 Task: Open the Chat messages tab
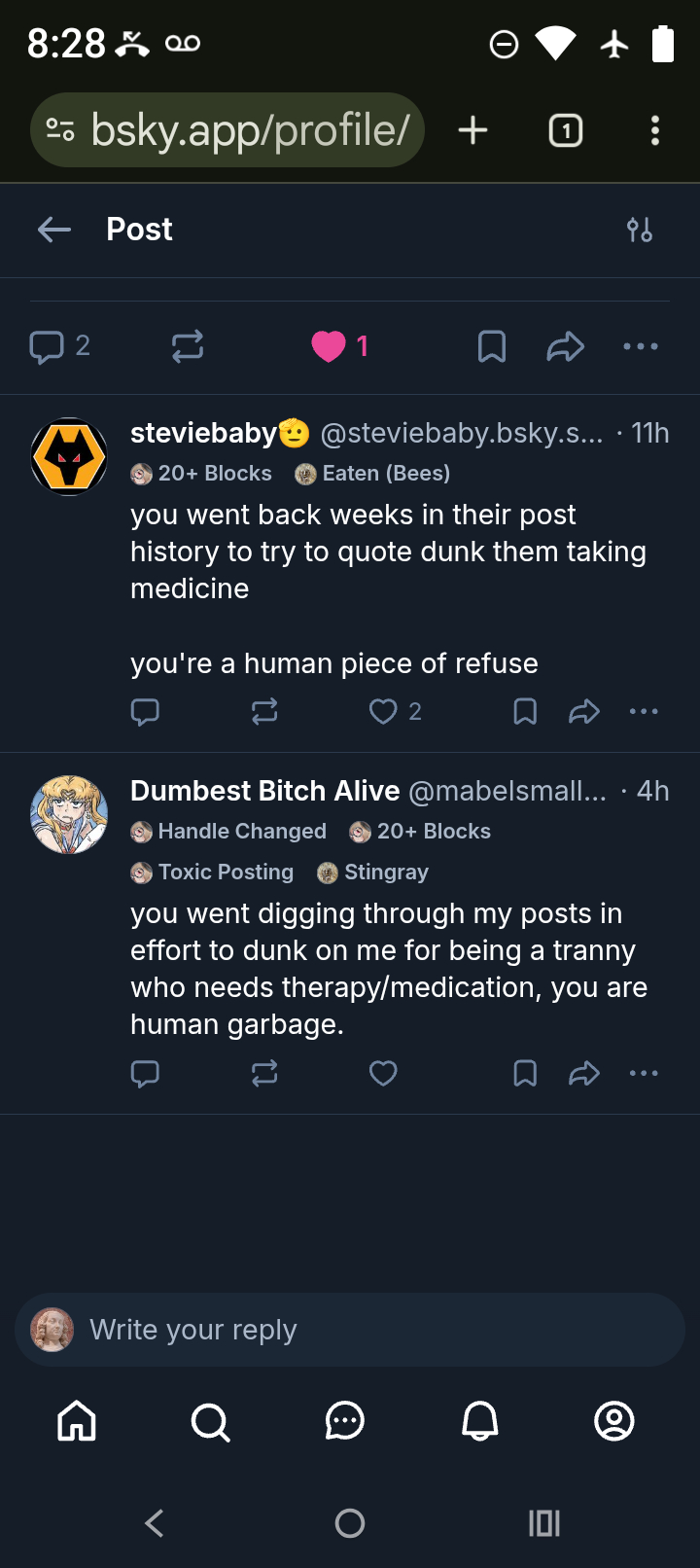(x=344, y=1421)
